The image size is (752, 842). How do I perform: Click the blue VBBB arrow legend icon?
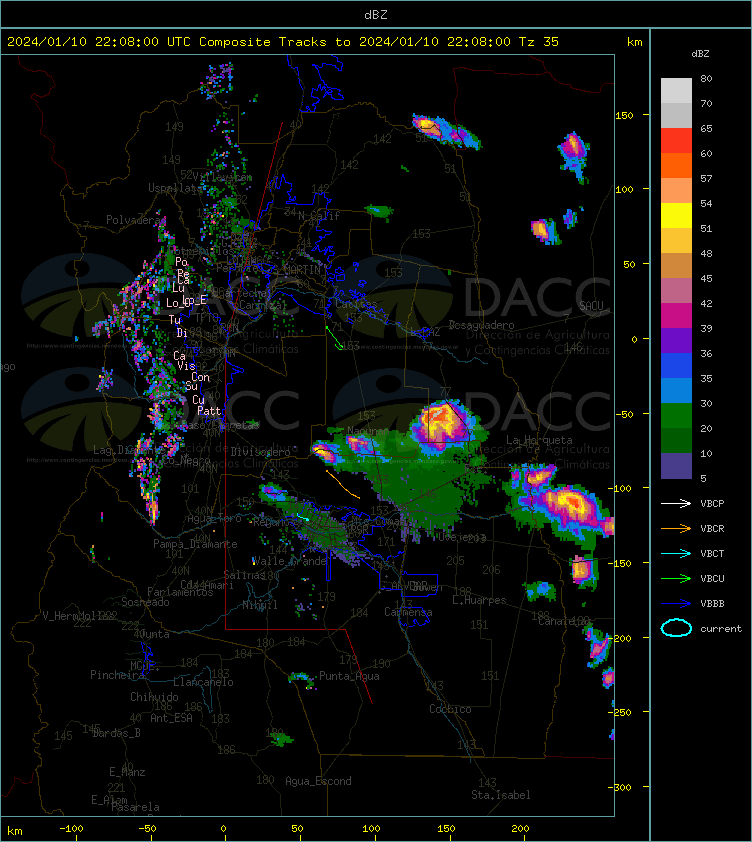click(x=676, y=604)
